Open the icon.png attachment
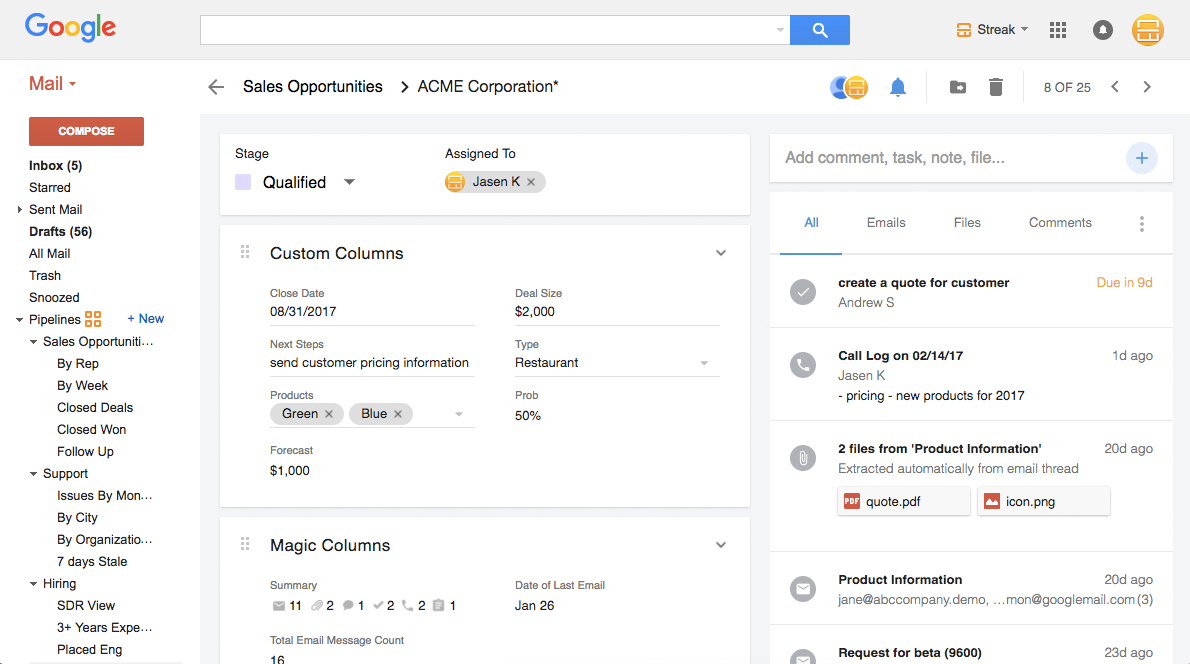The height and width of the screenshot is (664, 1190). click(1044, 502)
